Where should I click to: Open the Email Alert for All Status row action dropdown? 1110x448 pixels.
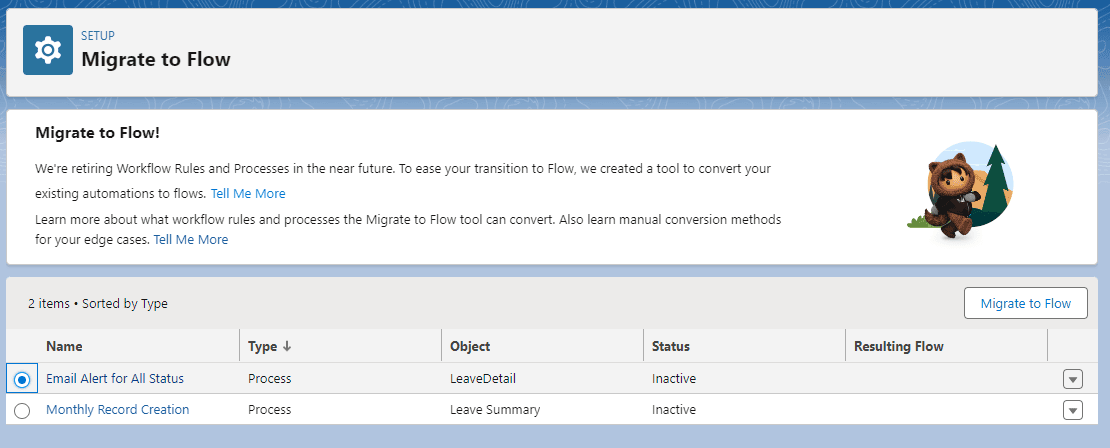(1072, 379)
